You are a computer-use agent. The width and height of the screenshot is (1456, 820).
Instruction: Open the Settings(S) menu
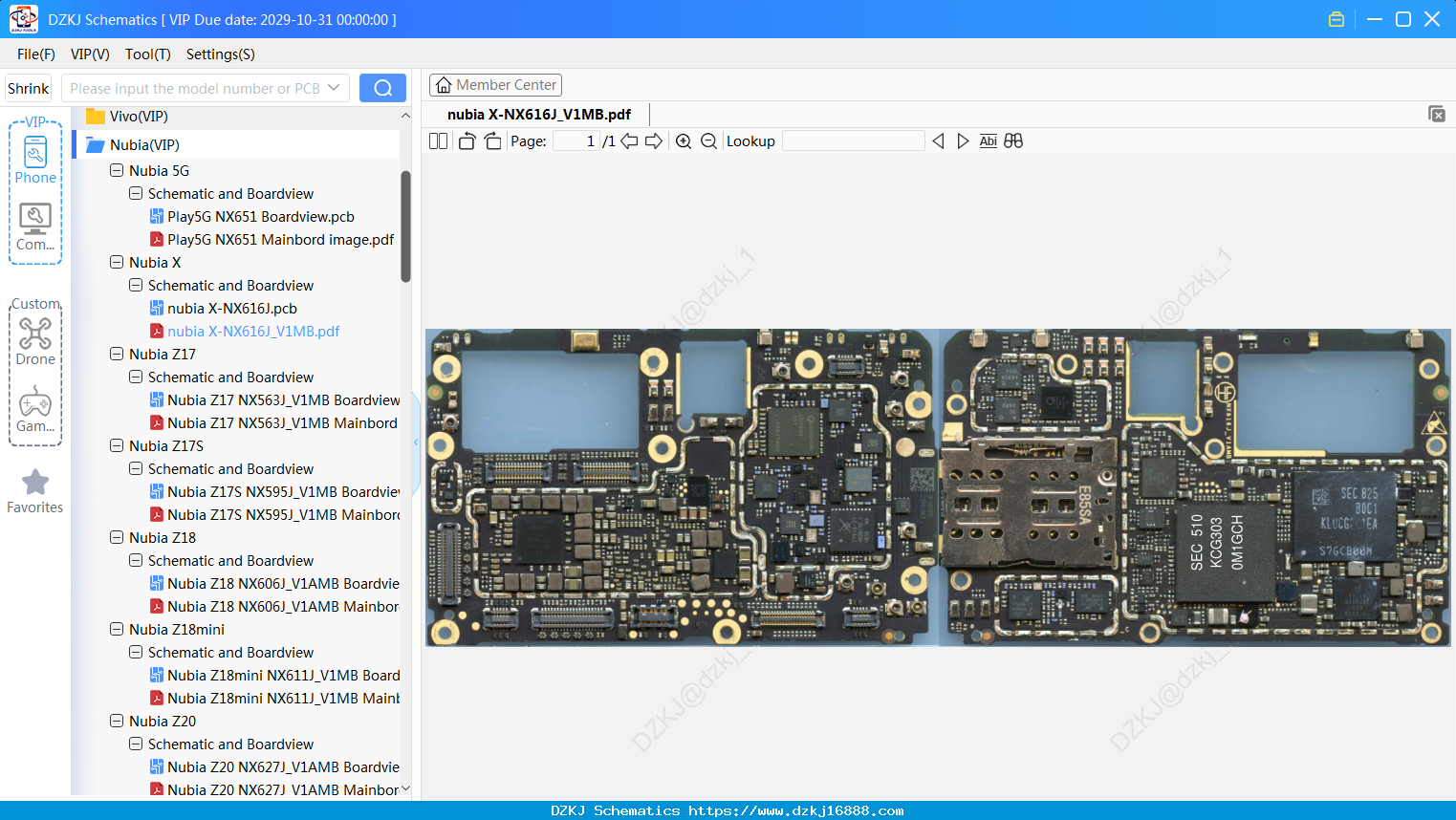click(x=221, y=54)
